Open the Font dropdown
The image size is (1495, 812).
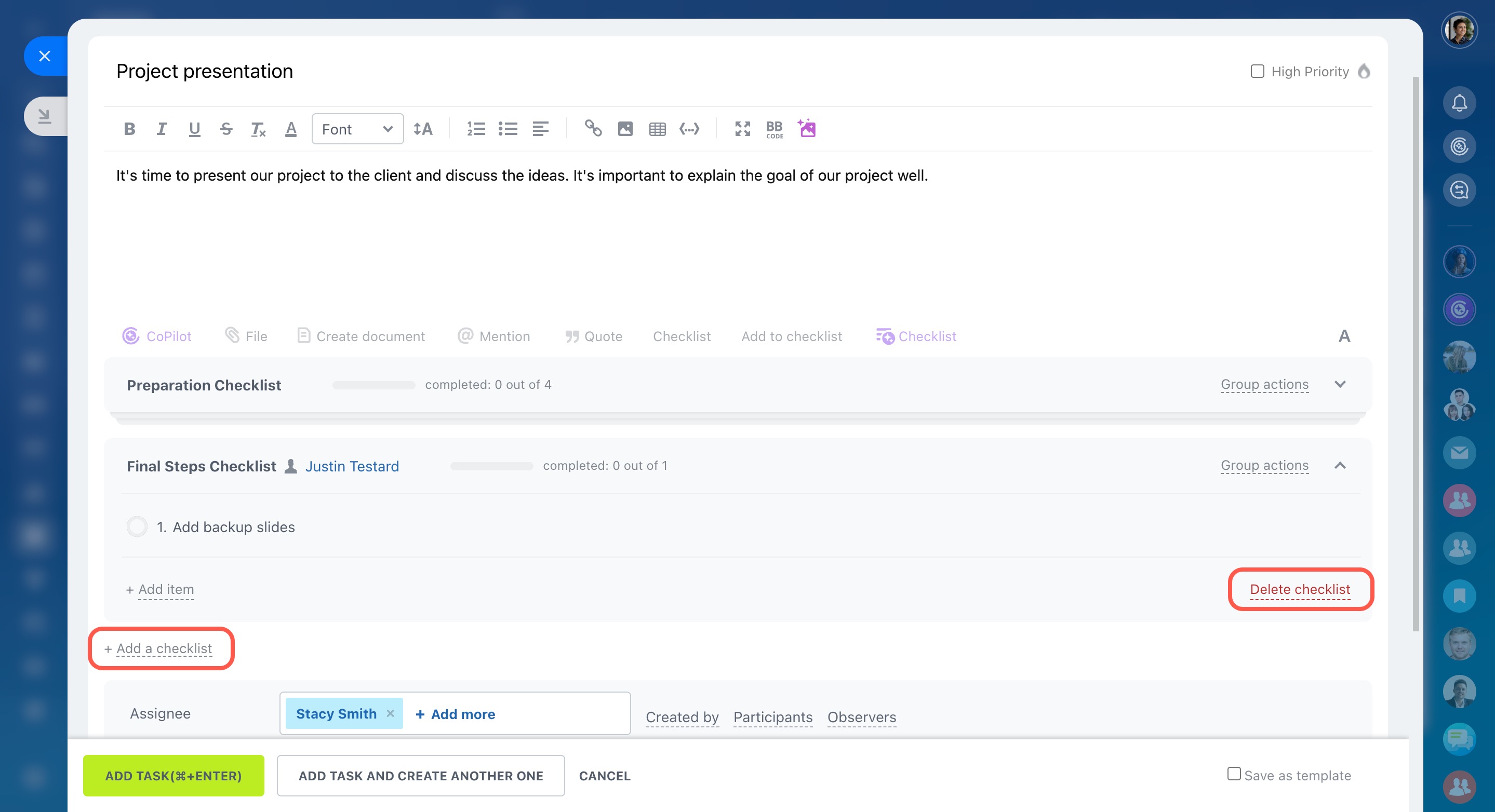(357, 129)
